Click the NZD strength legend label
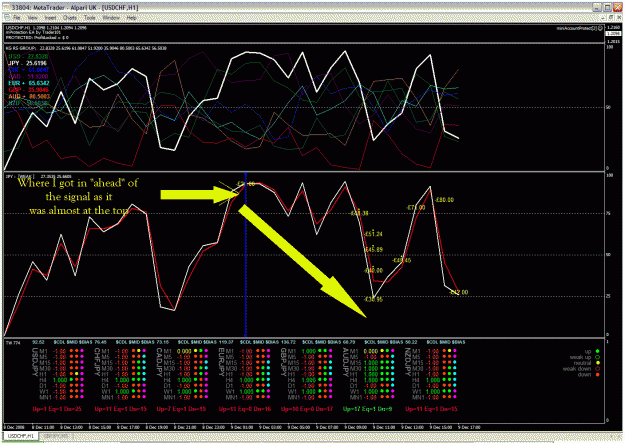625x443 pixels. (x=28, y=103)
